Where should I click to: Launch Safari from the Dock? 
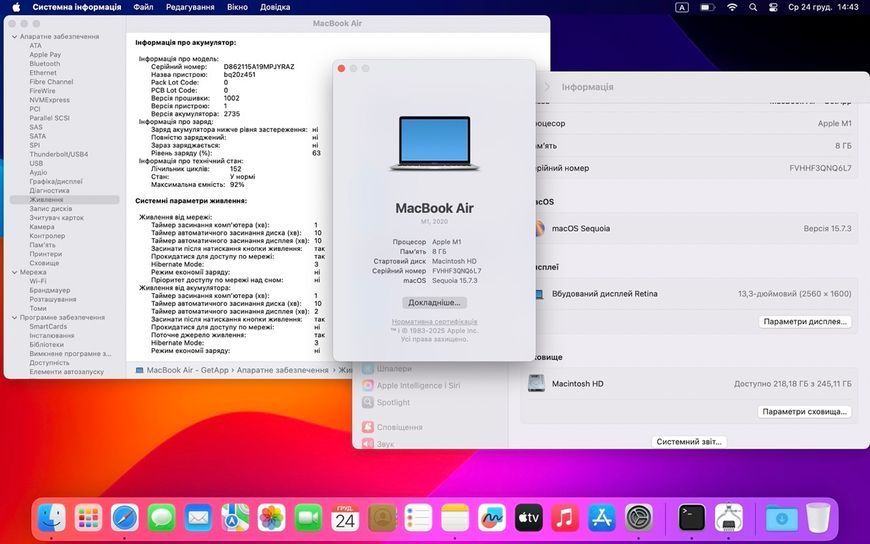pos(125,518)
